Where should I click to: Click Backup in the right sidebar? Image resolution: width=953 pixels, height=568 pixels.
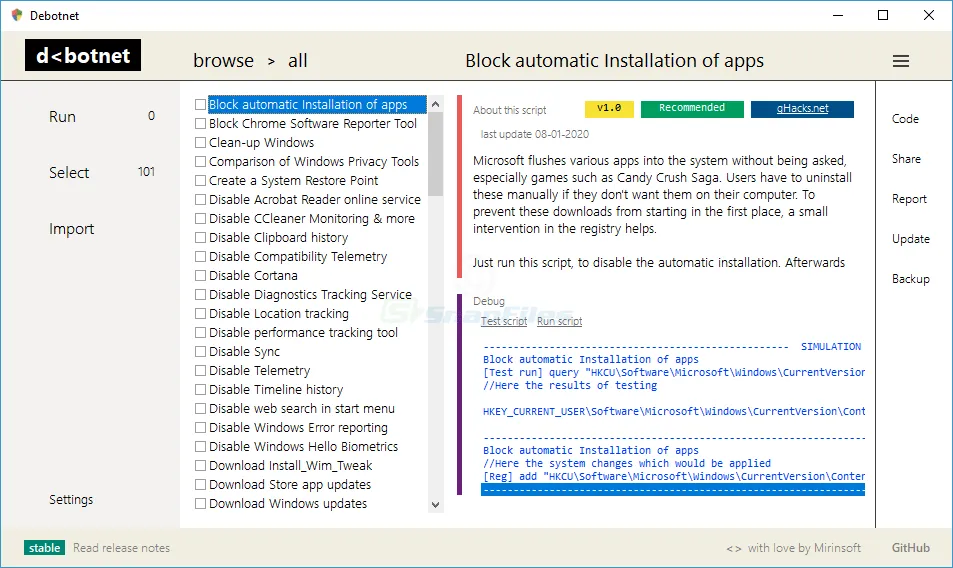[x=910, y=279]
